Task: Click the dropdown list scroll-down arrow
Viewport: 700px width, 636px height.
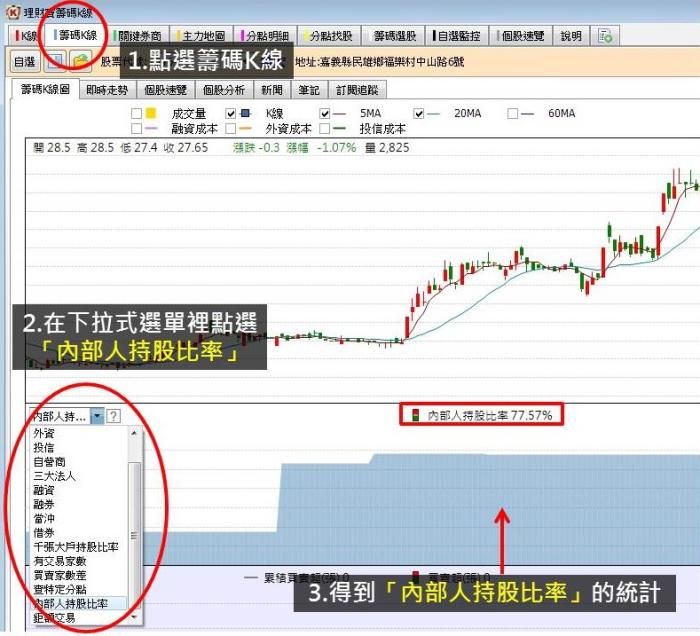Action: pyautogui.click(x=134, y=617)
